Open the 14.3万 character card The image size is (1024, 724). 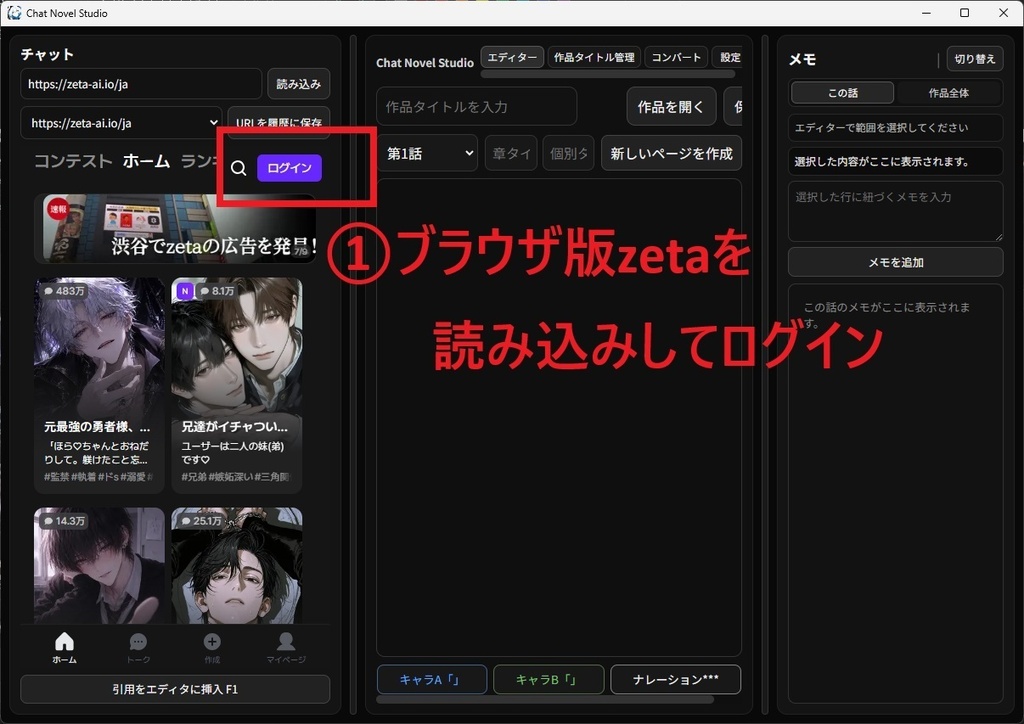[99, 565]
